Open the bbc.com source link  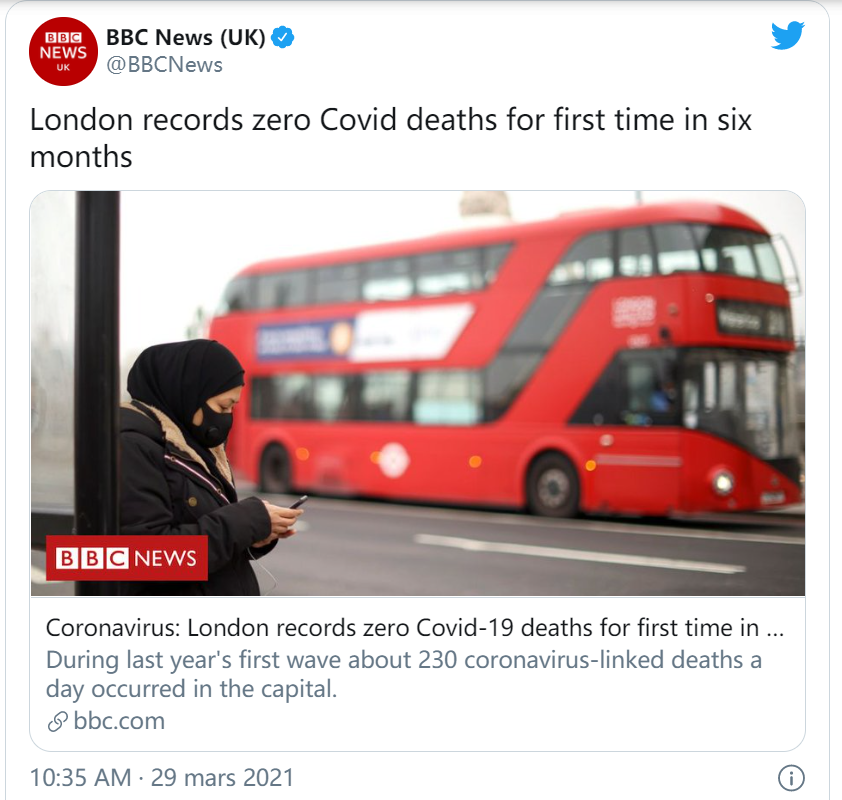(x=119, y=721)
